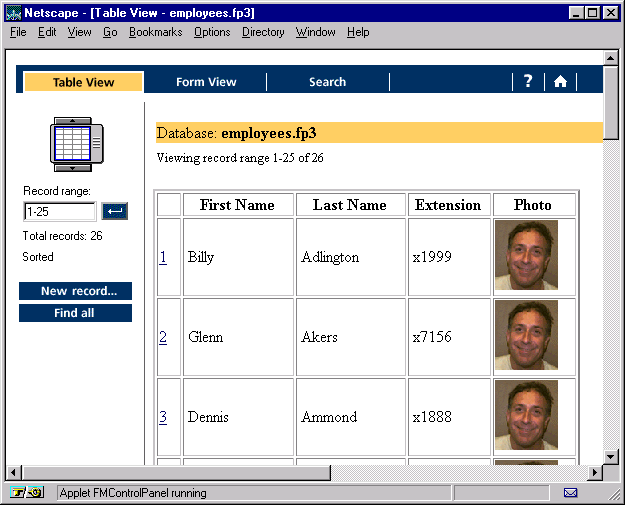
Task: Open record link 3 for Dennis
Action: [x=163, y=417]
